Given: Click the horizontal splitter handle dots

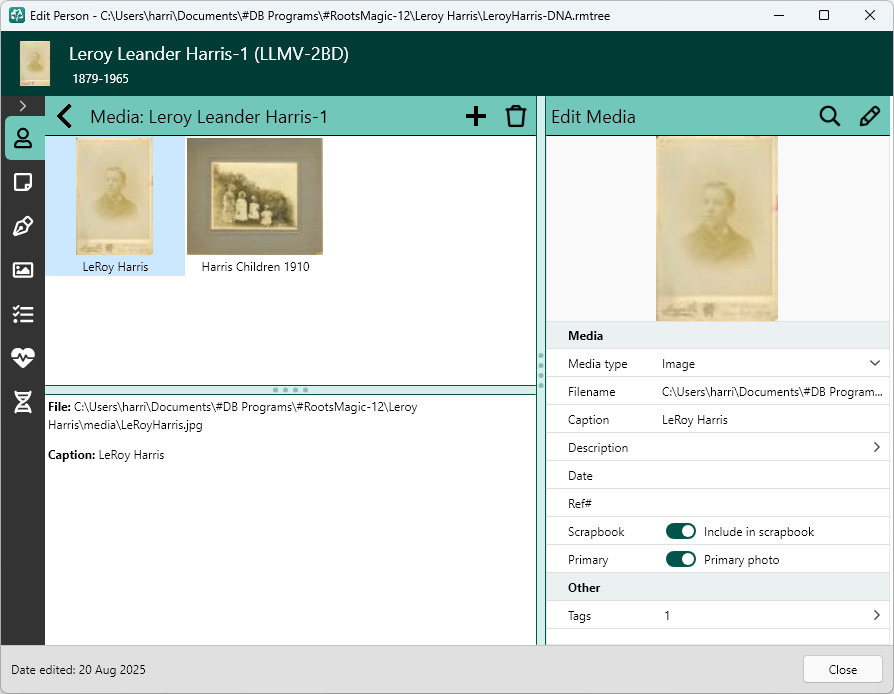Looking at the screenshot, I should [291, 390].
